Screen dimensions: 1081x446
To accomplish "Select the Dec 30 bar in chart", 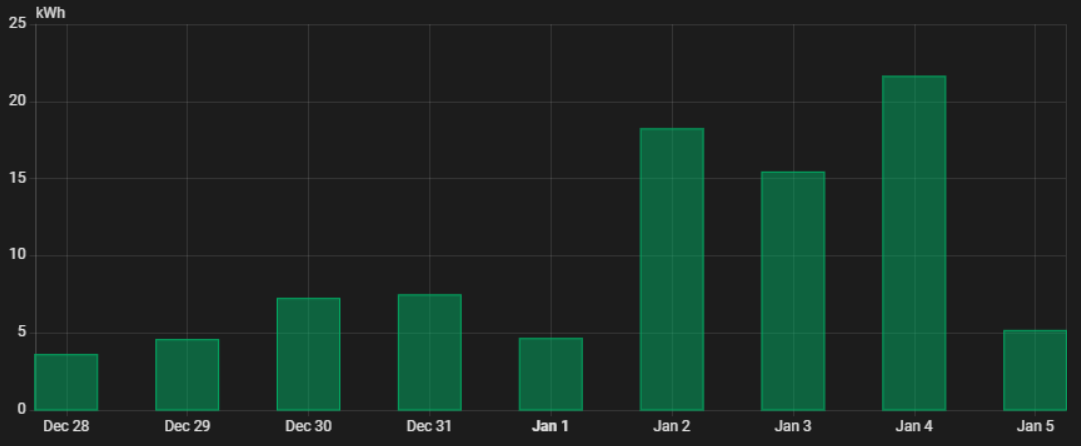I will point(308,354).
